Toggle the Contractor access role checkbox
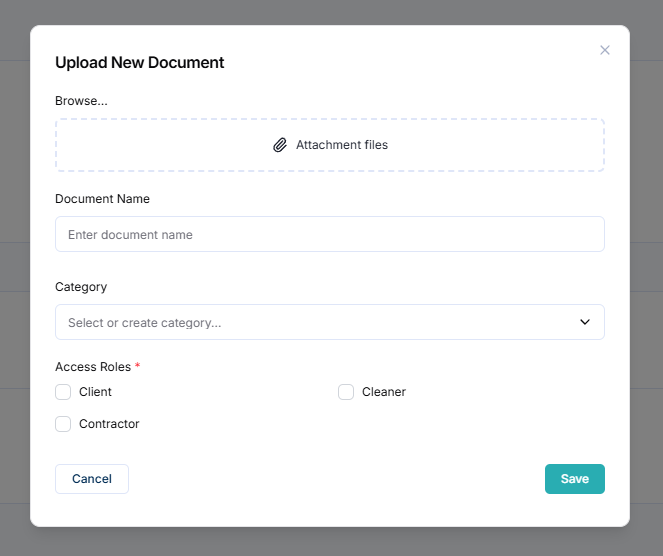Screen dimensions: 663x556 [63, 424]
